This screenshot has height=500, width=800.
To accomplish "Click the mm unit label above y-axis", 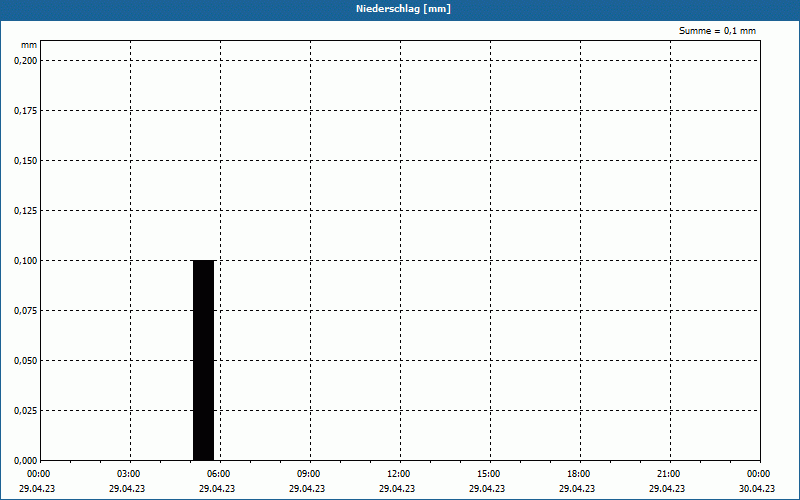I will click(29, 45).
